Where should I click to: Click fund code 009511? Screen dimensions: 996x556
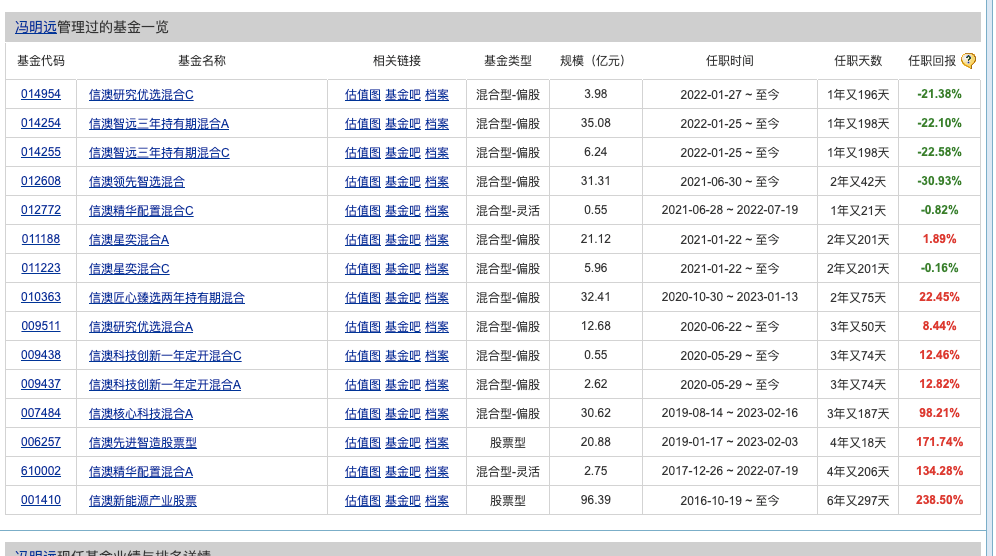(x=41, y=327)
